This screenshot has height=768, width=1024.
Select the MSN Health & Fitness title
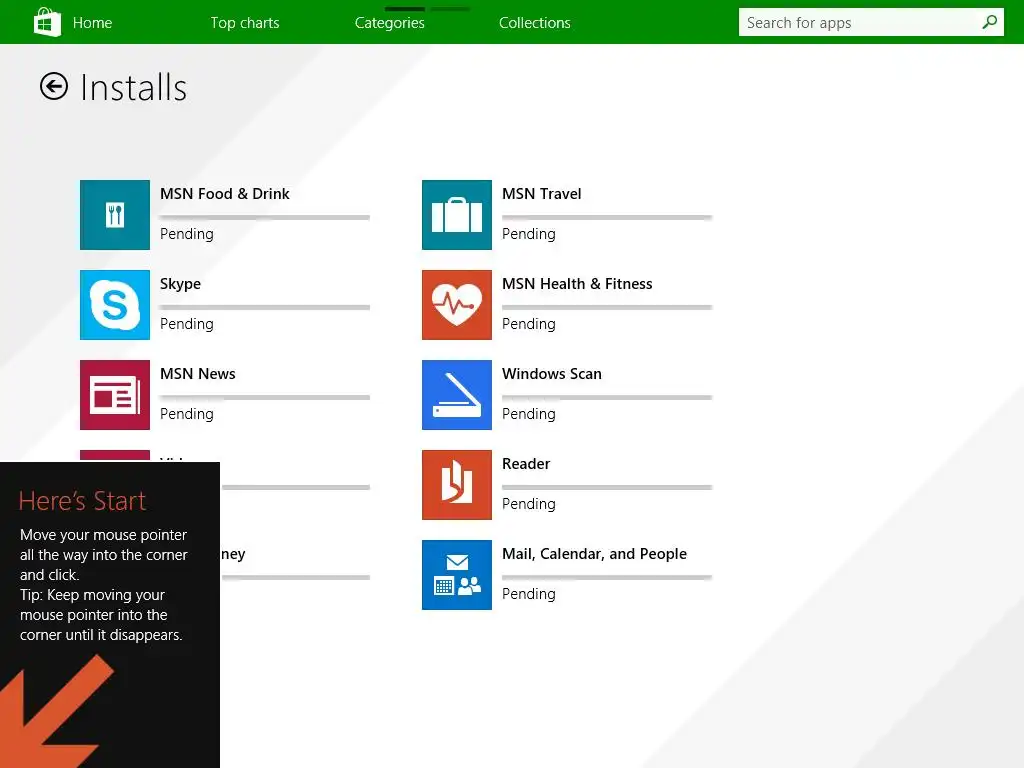577,284
